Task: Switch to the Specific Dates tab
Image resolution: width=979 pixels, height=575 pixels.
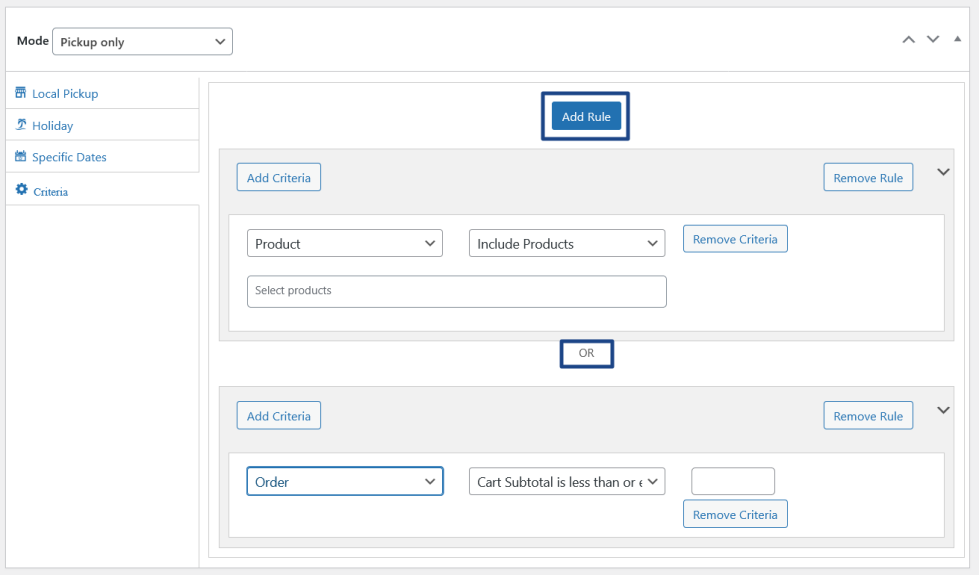Action: click(69, 157)
